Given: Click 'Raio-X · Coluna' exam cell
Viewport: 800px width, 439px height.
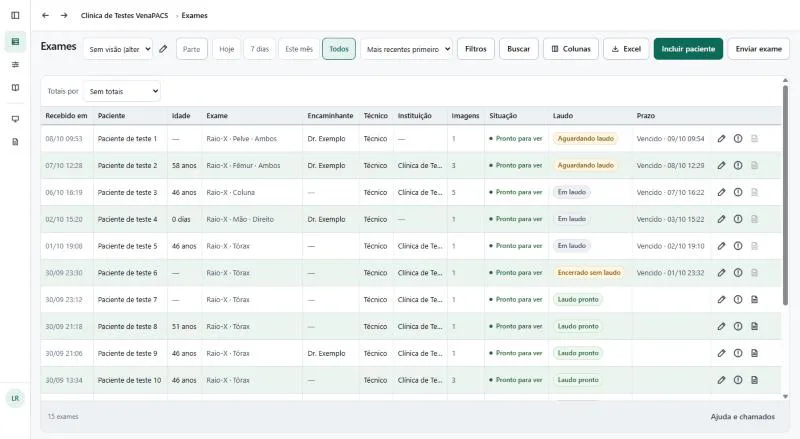Looking at the screenshot, I should (230, 192).
